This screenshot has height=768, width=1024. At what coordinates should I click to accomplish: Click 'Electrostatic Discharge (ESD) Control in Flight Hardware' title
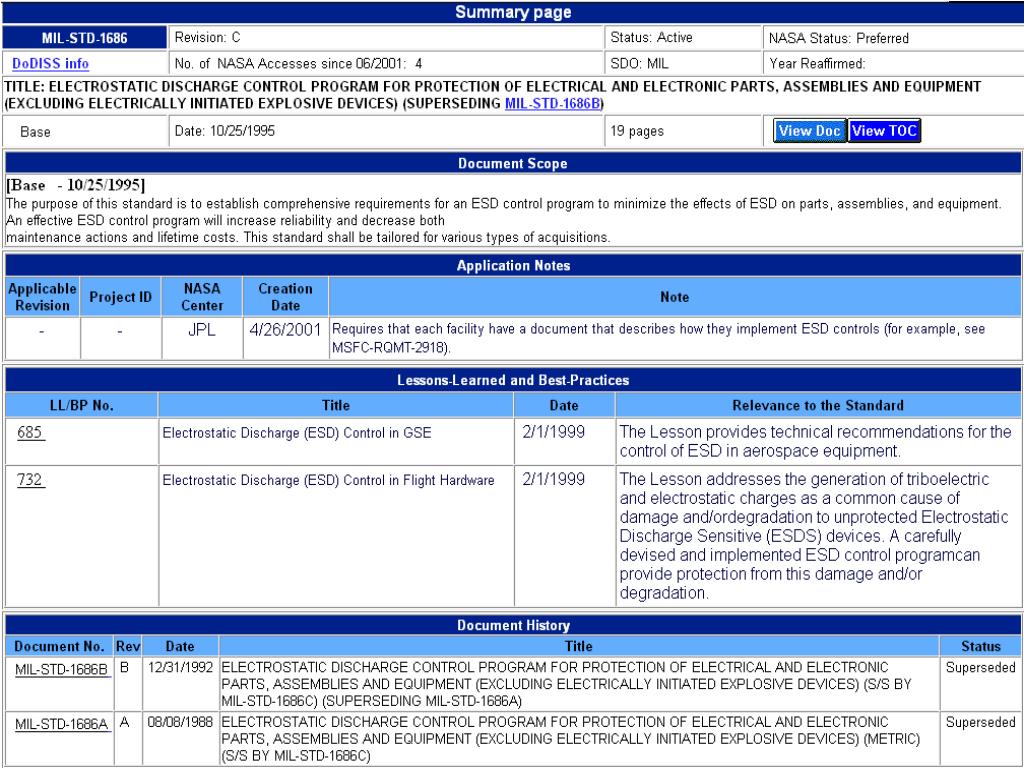328,480
